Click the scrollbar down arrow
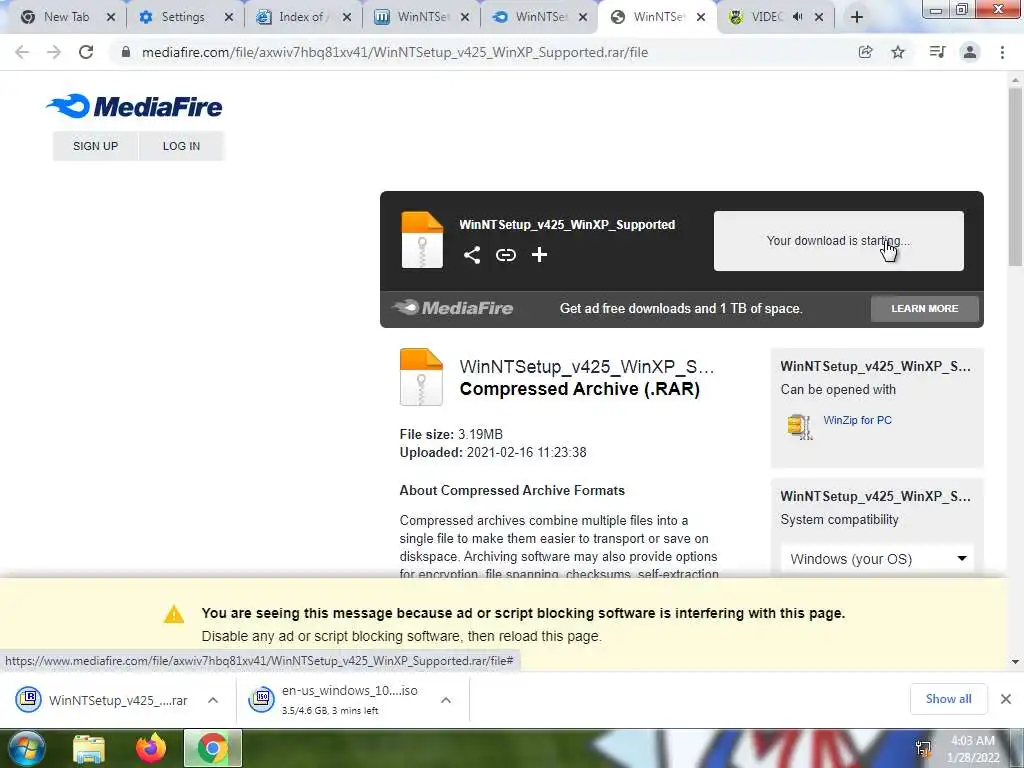The width and height of the screenshot is (1024, 768). point(1015,662)
